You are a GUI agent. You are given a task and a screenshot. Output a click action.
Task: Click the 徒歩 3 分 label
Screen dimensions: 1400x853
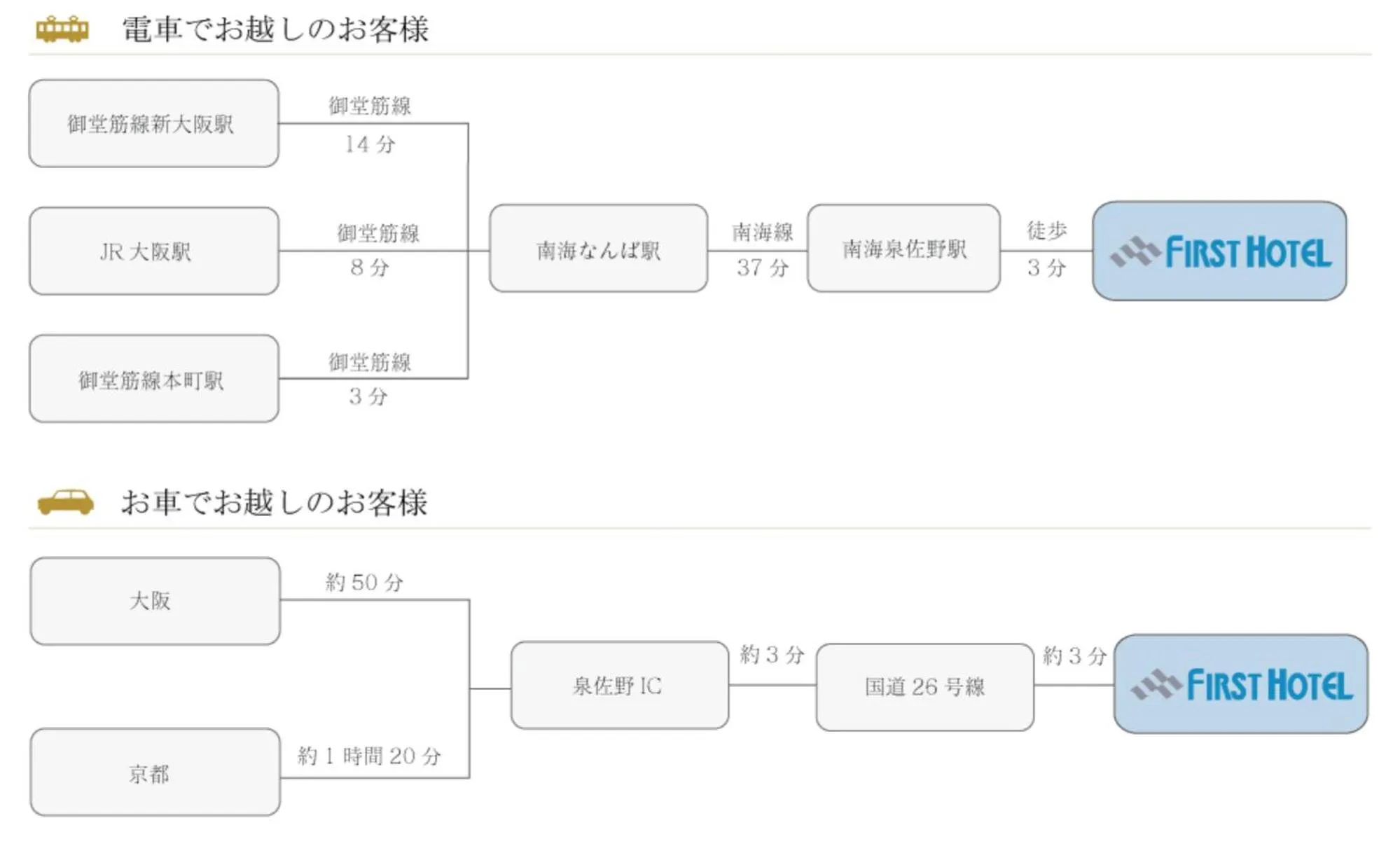click(1046, 249)
